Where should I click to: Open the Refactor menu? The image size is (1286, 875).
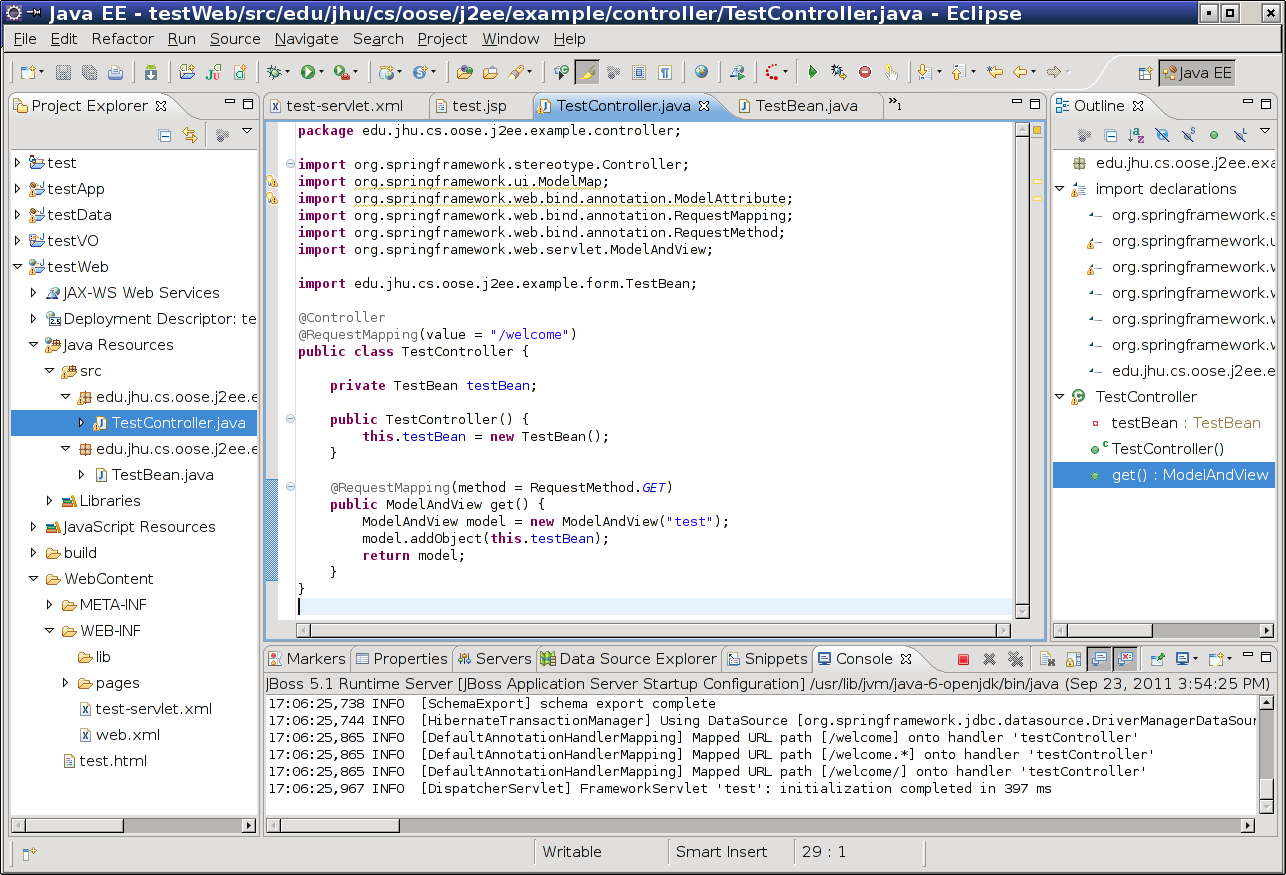coord(122,39)
